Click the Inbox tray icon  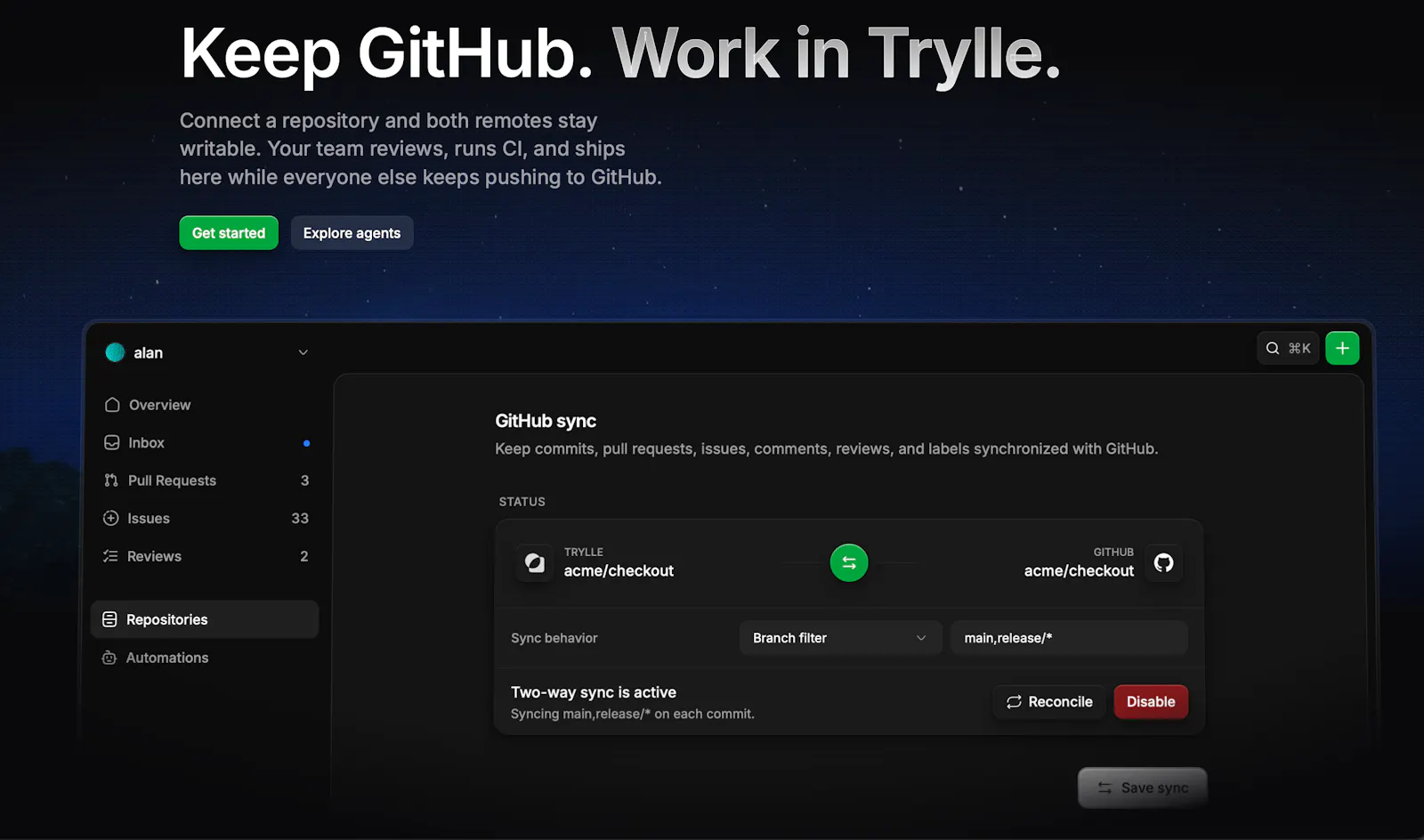111,442
